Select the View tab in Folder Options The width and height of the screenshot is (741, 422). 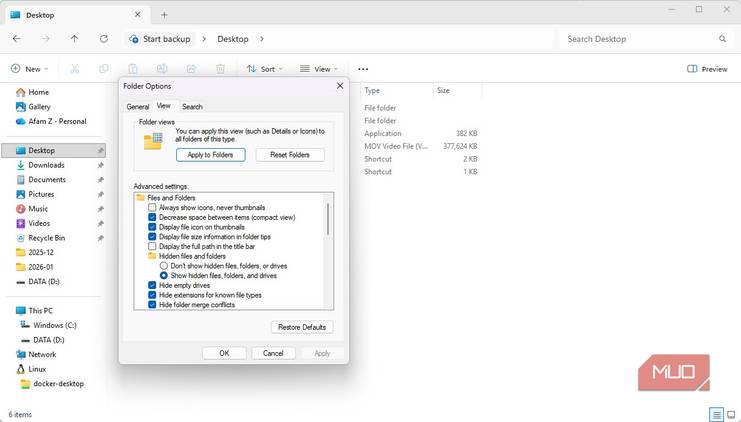(x=164, y=106)
